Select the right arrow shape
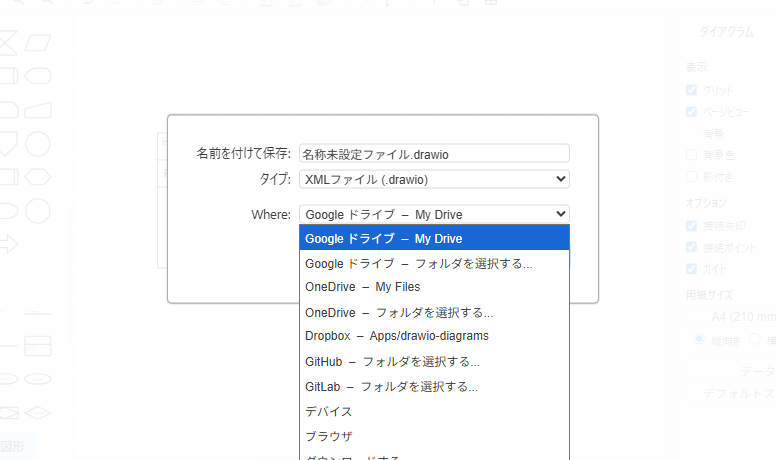This screenshot has height=460, width=776. point(7,243)
